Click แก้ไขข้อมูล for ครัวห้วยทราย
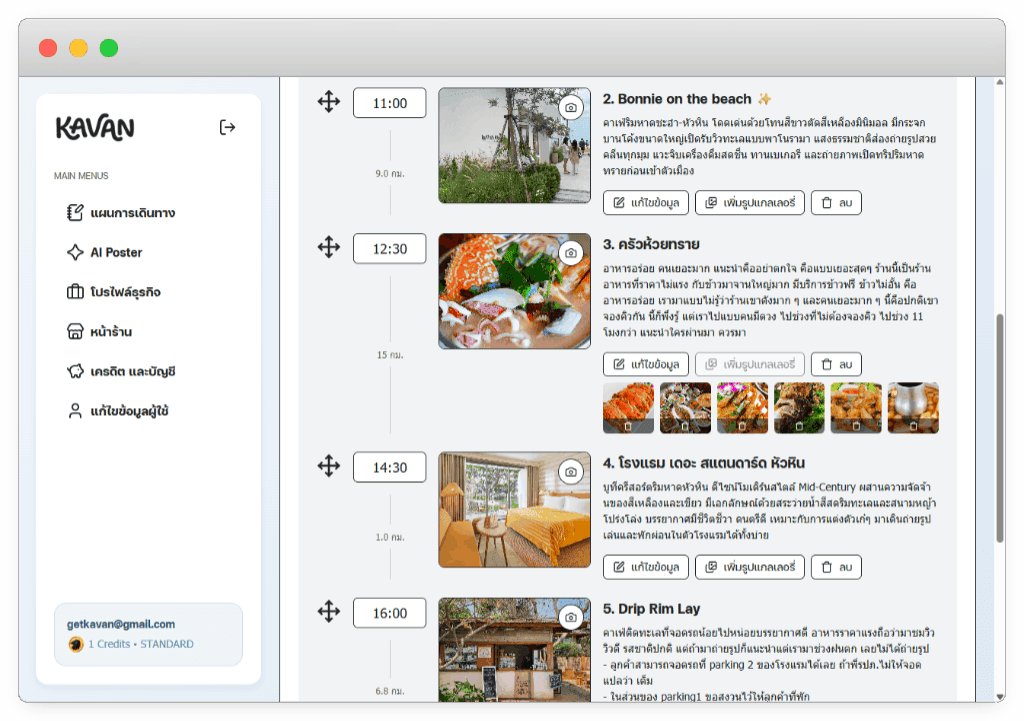1024x721 pixels. tap(646, 364)
